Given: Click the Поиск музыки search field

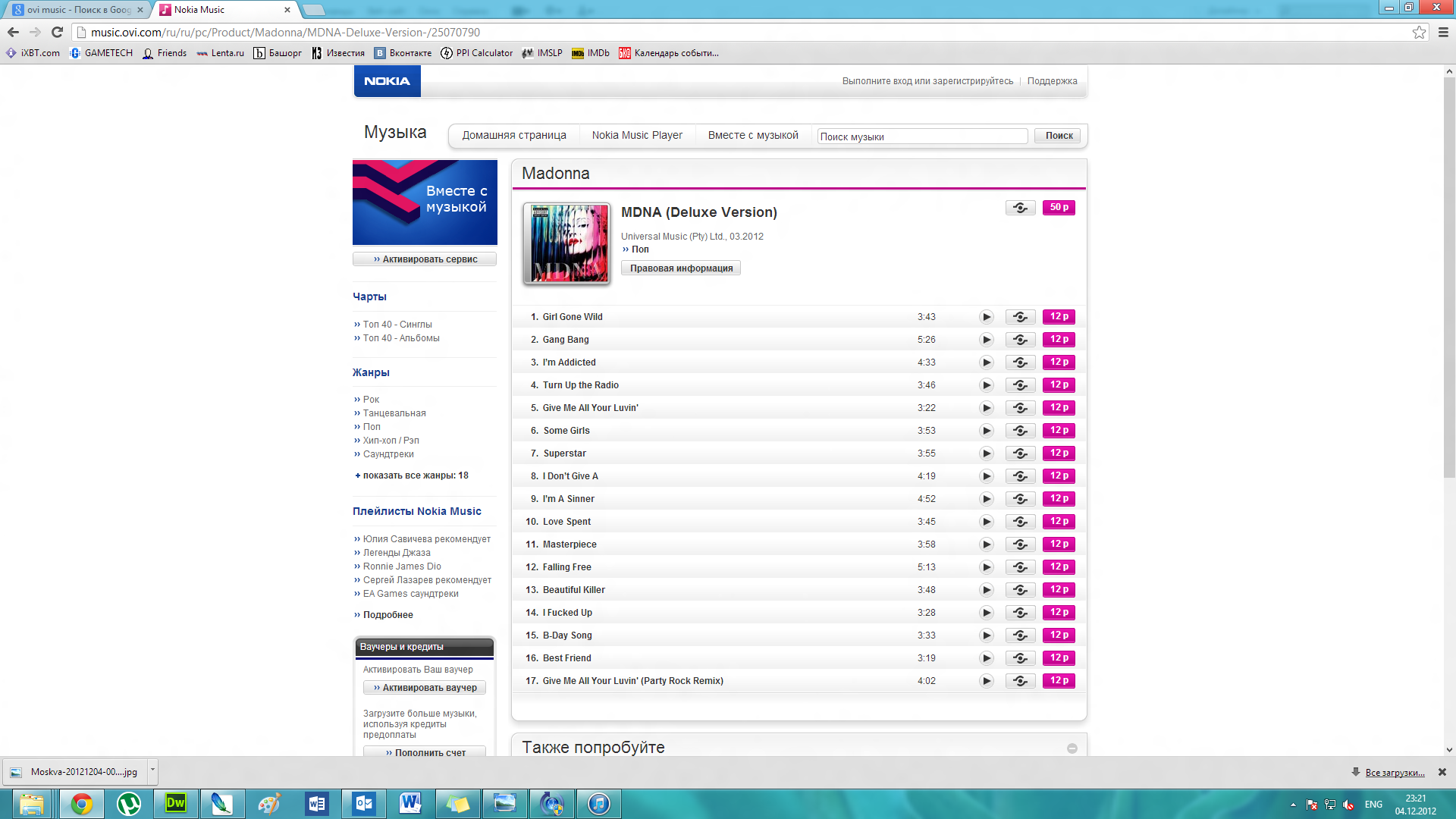Looking at the screenshot, I should (921, 136).
